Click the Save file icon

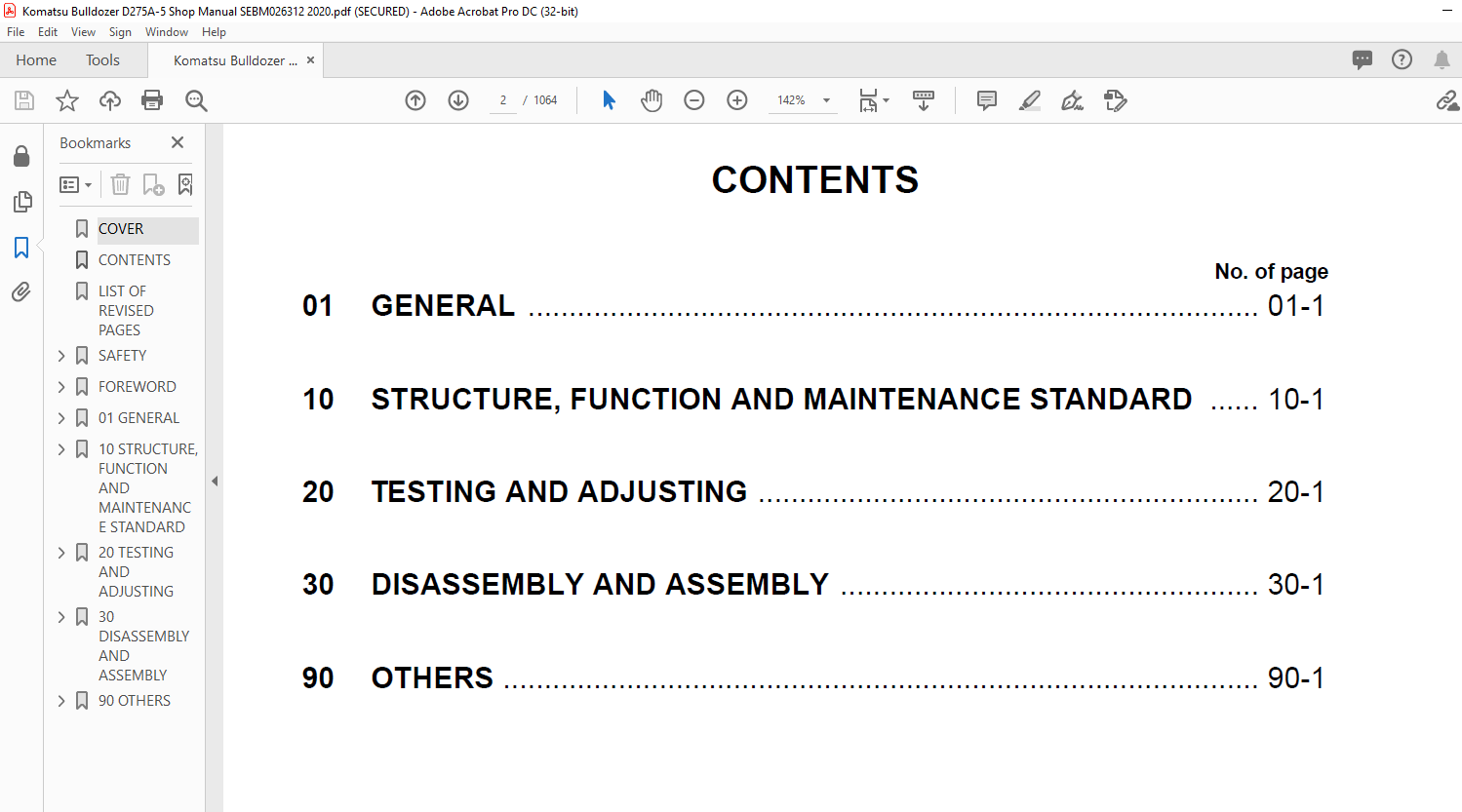(x=24, y=100)
